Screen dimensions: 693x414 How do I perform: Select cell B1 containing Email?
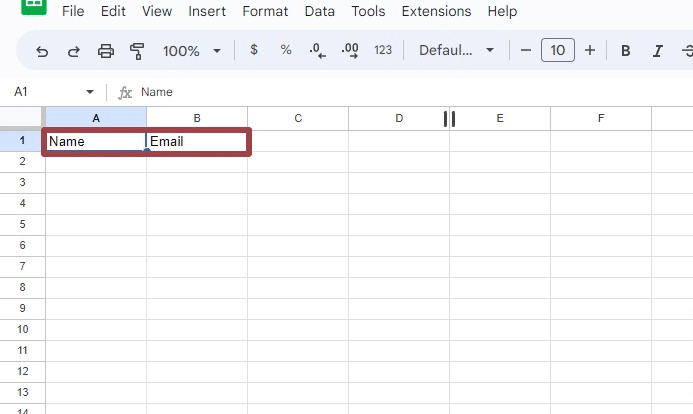pyautogui.click(x=197, y=141)
